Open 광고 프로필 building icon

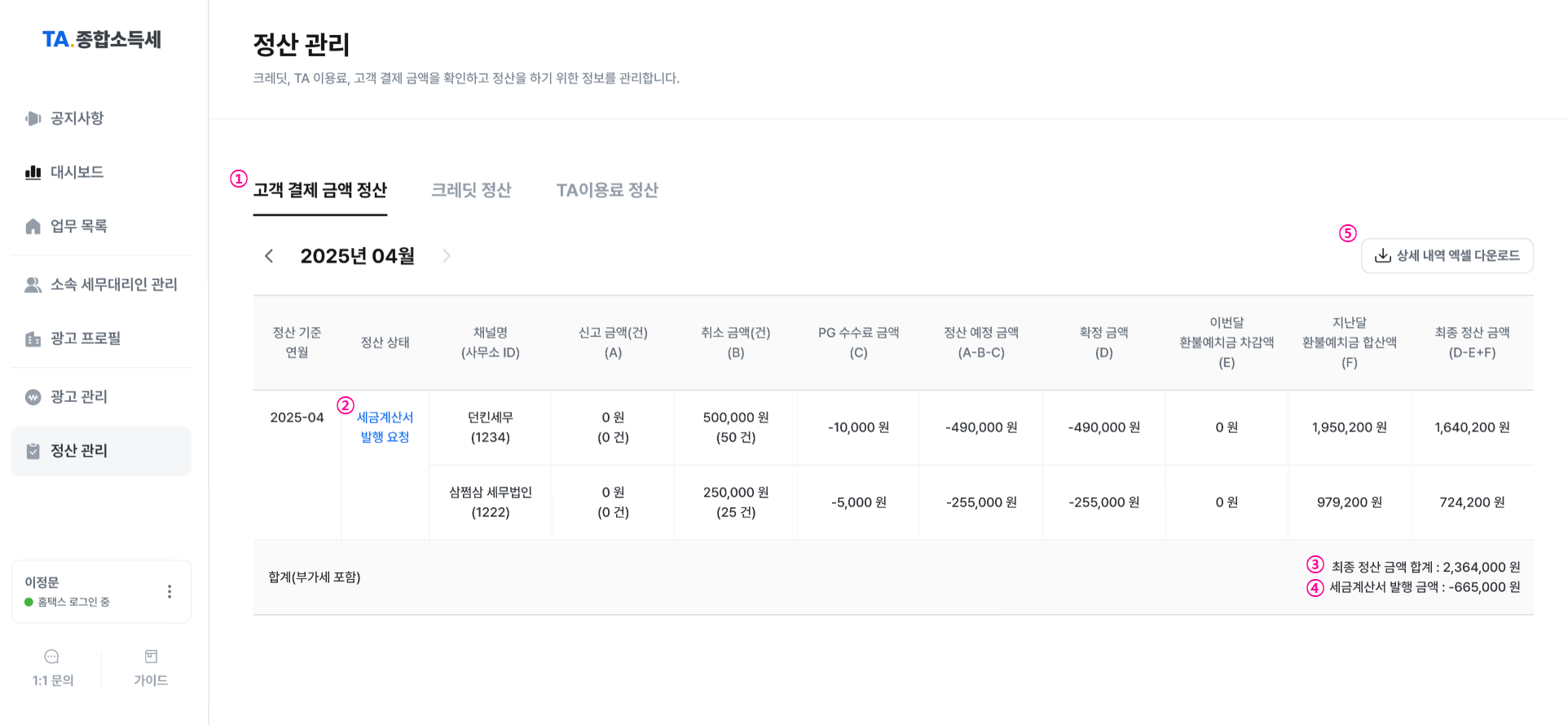point(33,338)
